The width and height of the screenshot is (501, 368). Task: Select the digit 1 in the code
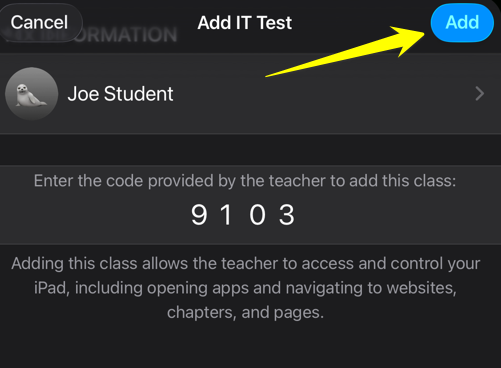coord(226,215)
